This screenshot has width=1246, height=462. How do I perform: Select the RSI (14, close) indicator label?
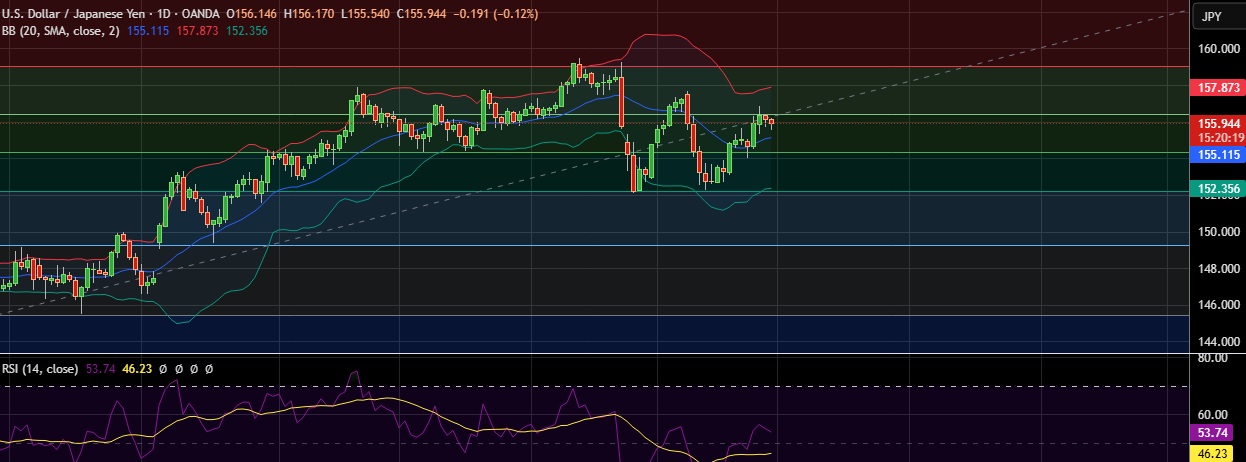(x=39, y=369)
